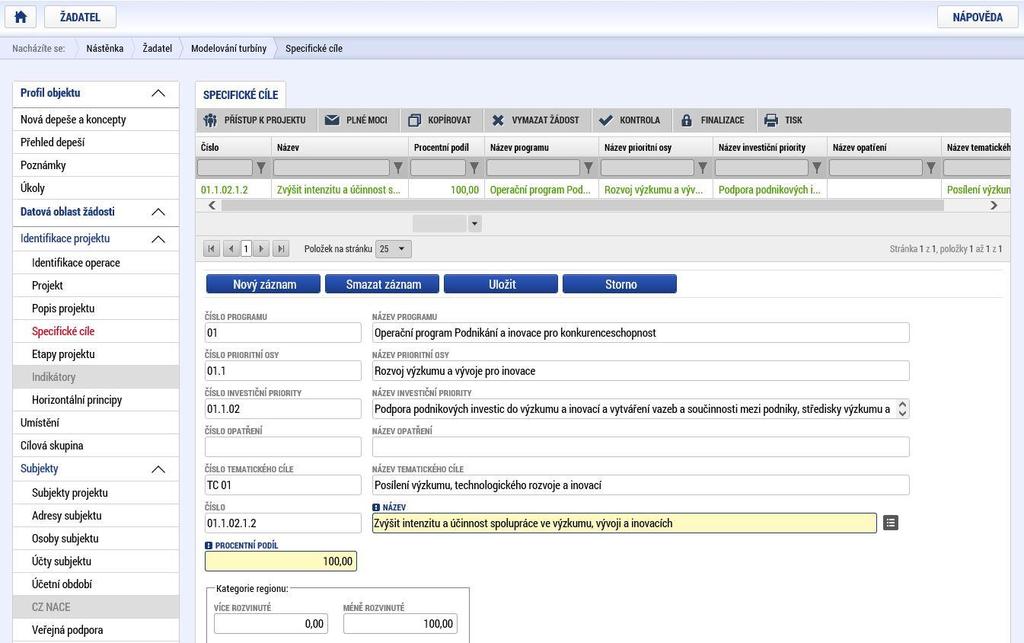Collapse Datová oblast žádosti section

pos(158,212)
